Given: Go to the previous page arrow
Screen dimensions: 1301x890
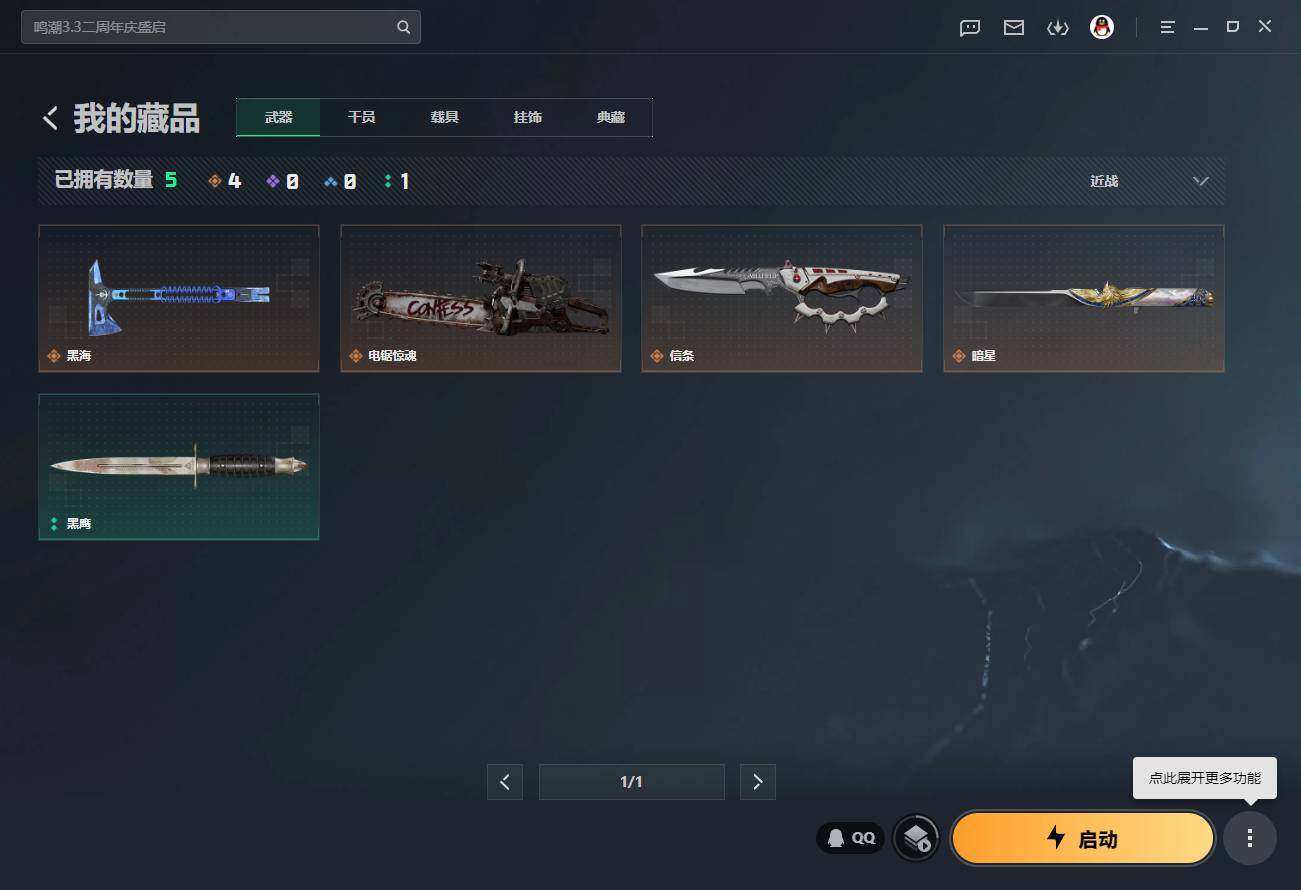Looking at the screenshot, I should click(505, 782).
